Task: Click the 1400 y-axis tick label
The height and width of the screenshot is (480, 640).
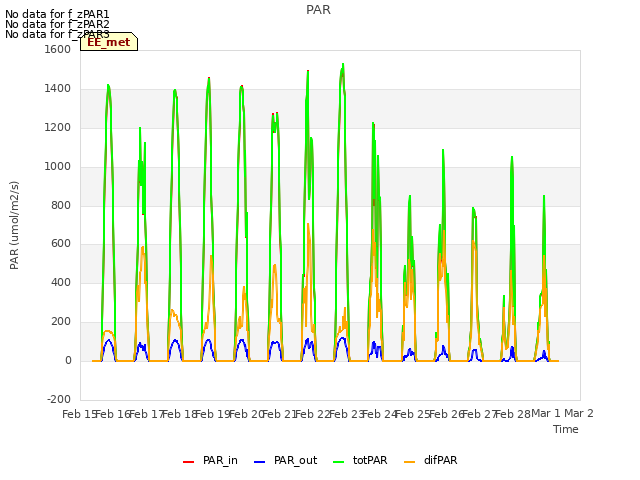Action: point(58,89)
